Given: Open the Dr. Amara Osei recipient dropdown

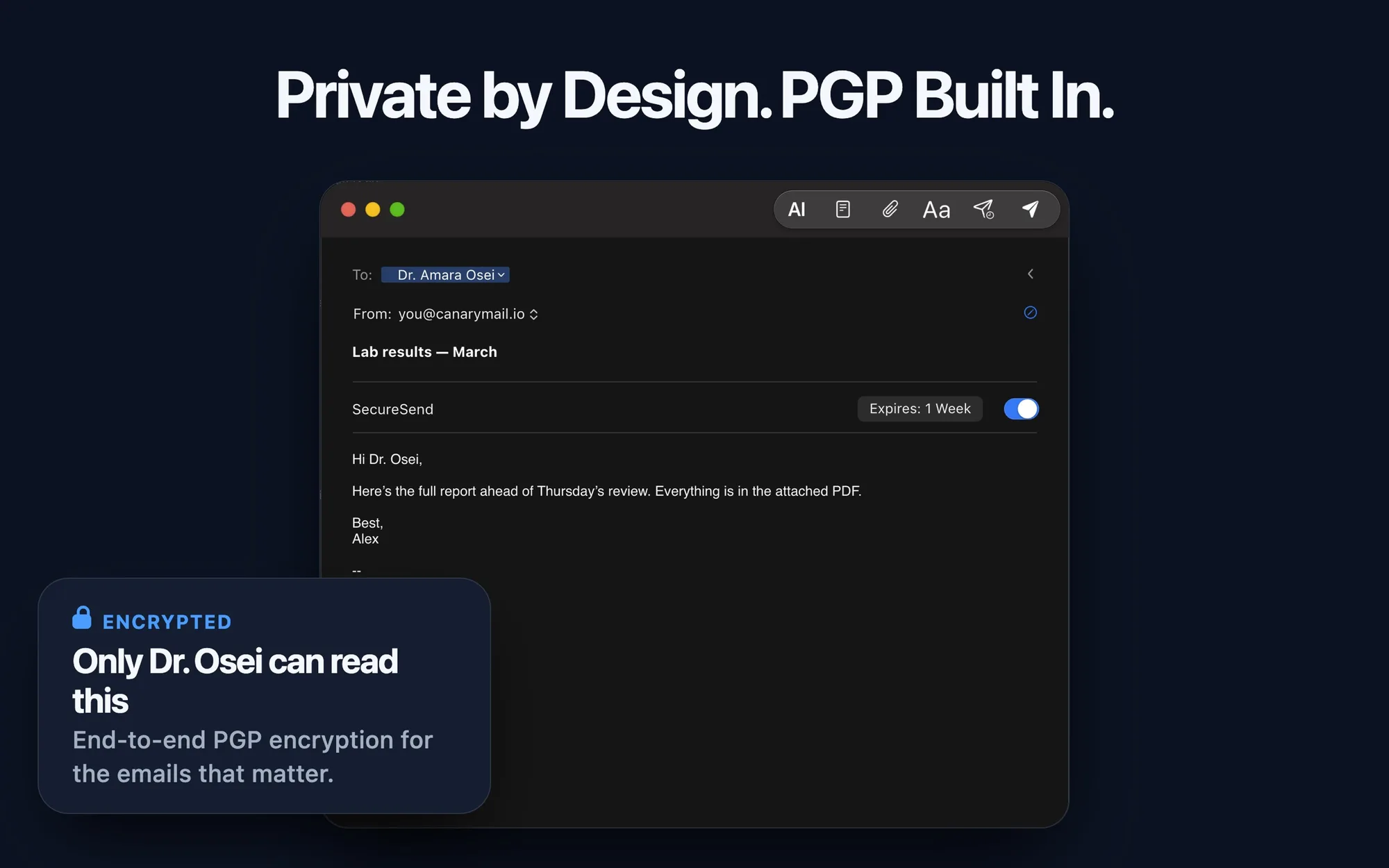Looking at the screenshot, I should (445, 275).
